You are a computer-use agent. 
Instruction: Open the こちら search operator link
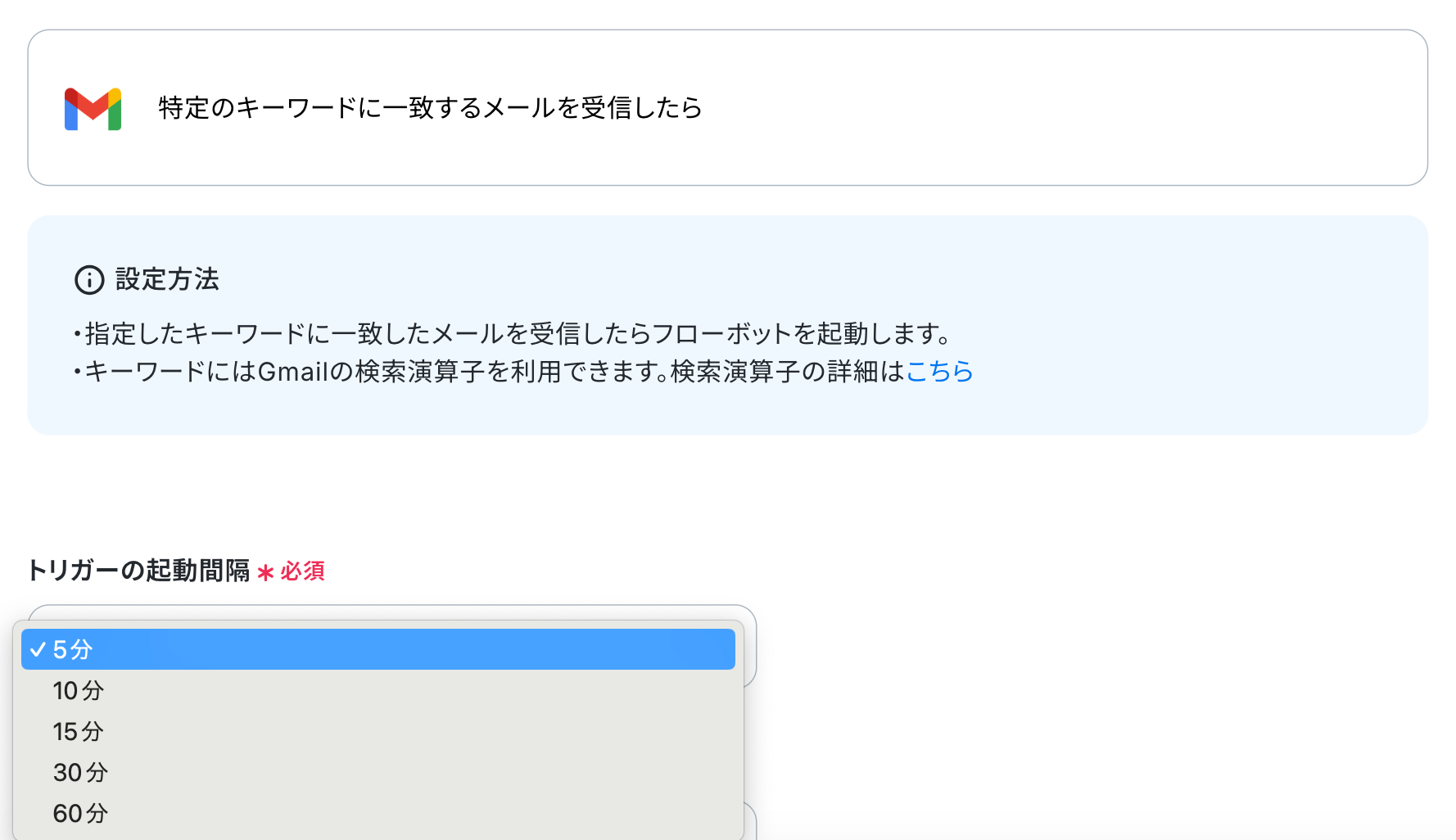pos(939,372)
